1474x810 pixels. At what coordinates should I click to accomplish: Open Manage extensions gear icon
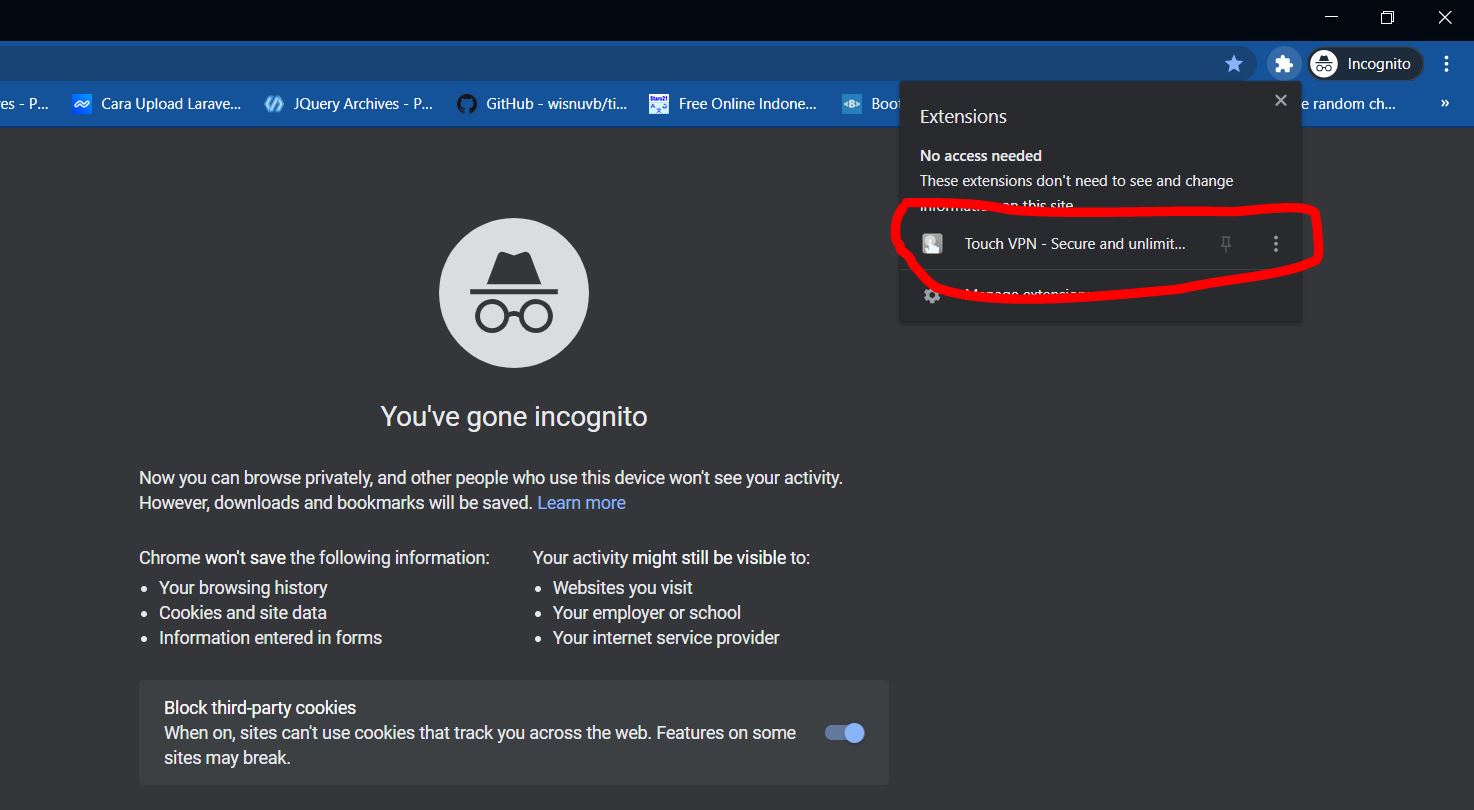931,295
